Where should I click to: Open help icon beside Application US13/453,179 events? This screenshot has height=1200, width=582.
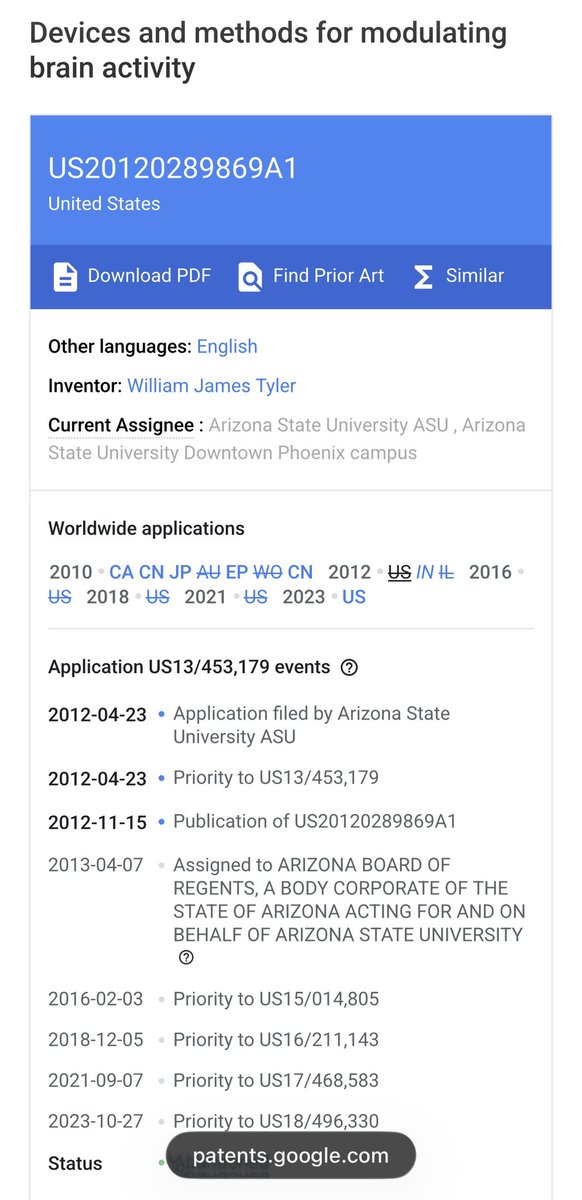349,667
